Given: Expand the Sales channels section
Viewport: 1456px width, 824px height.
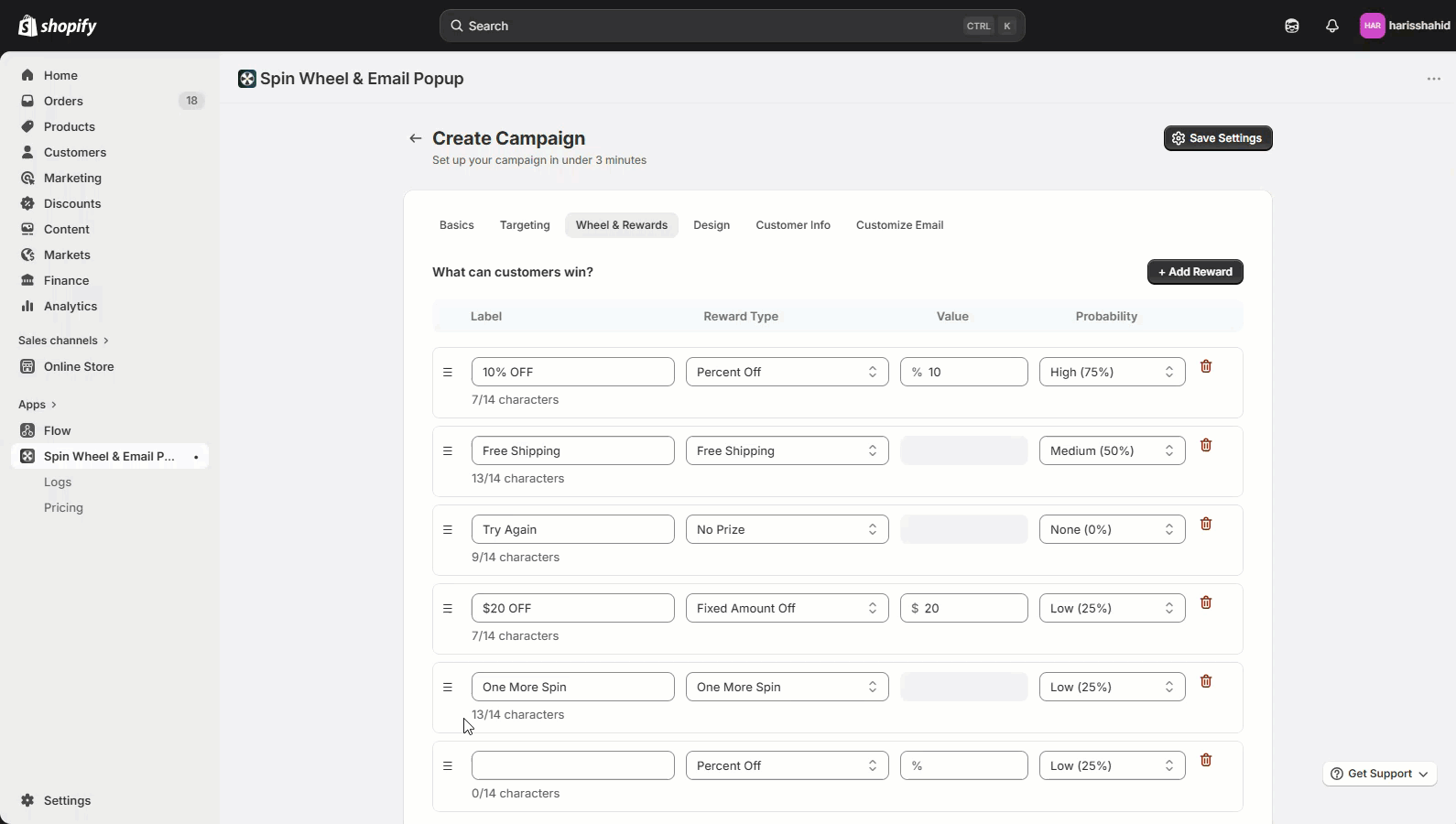Looking at the screenshot, I should pyautogui.click(x=63, y=341).
